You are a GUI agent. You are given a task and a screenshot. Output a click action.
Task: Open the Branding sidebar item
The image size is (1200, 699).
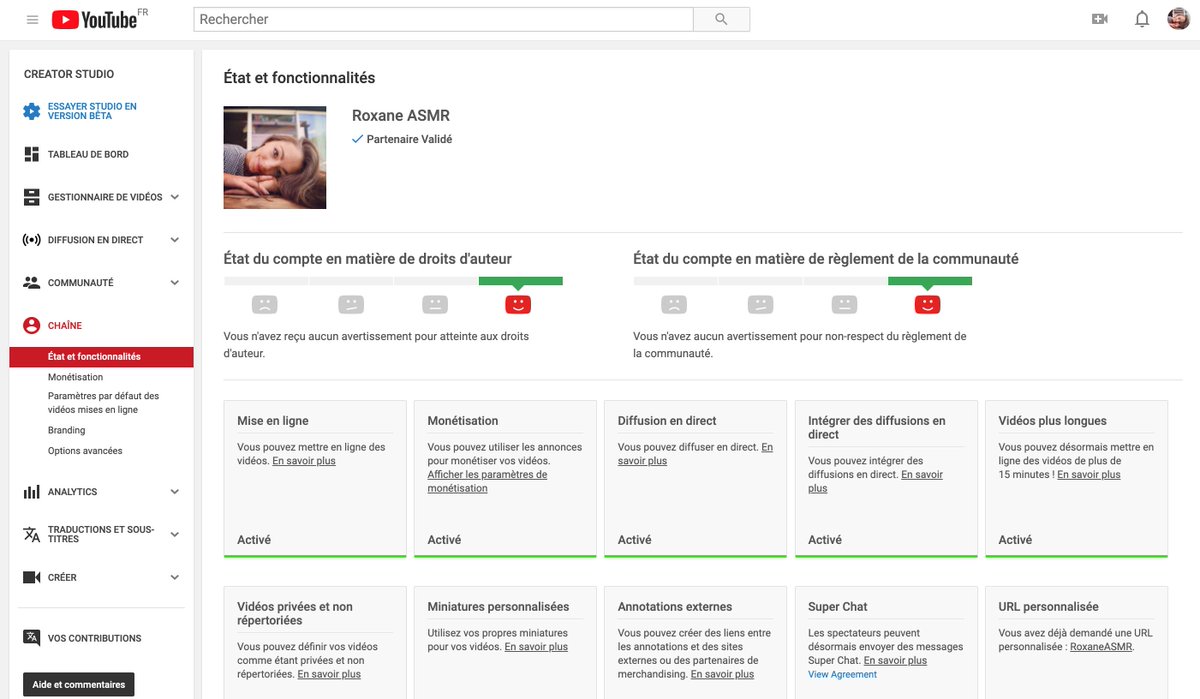pos(66,430)
